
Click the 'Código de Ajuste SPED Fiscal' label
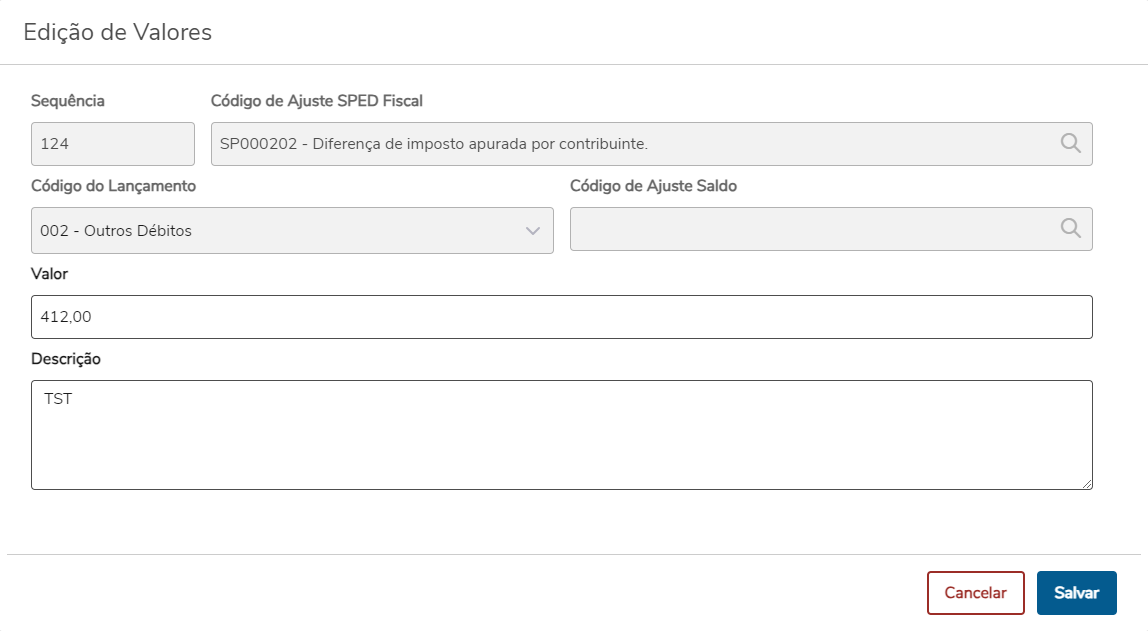pos(317,101)
